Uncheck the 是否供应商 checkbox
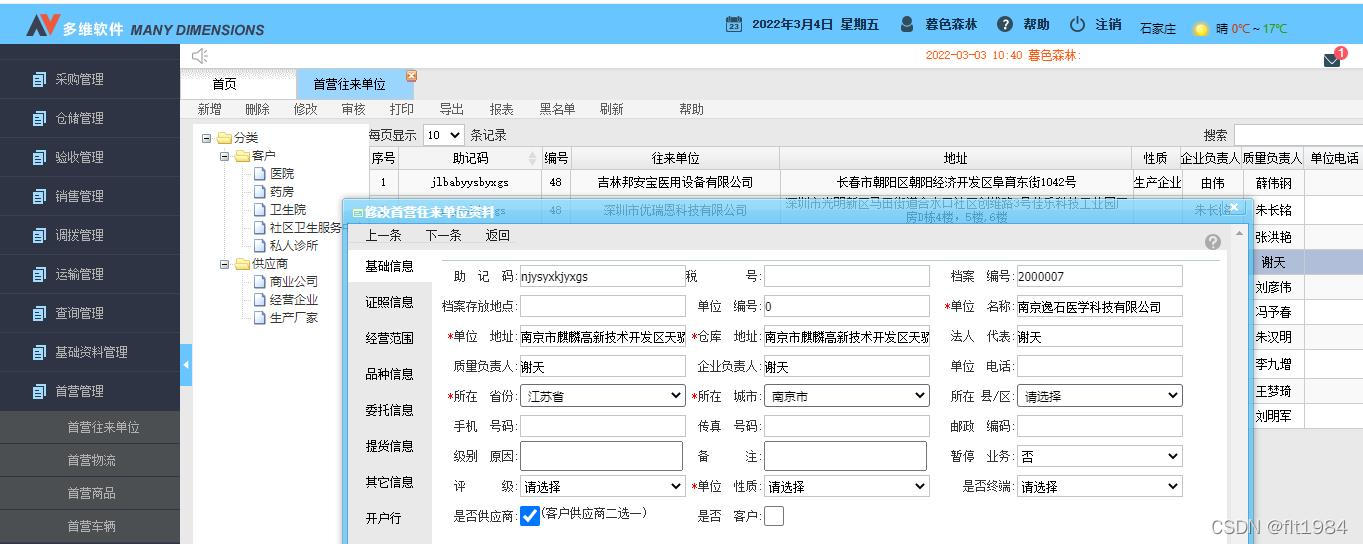The image size is (1363, 544). pos(530,516)
